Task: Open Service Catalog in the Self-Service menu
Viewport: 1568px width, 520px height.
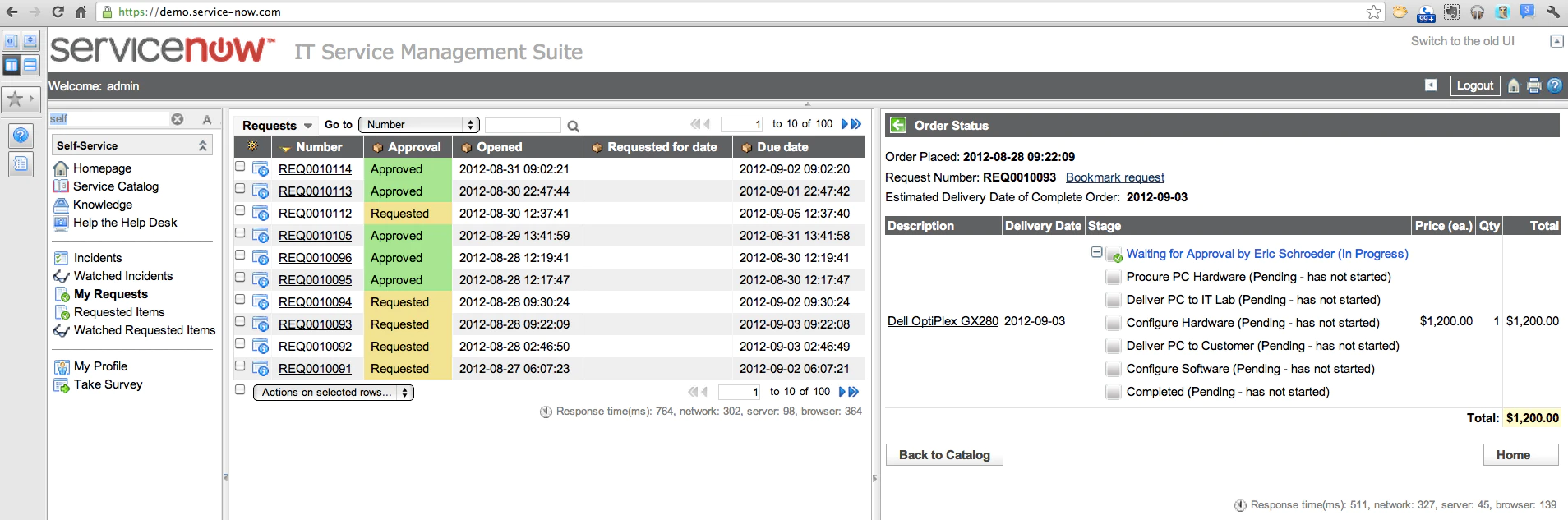Action: 116,186
